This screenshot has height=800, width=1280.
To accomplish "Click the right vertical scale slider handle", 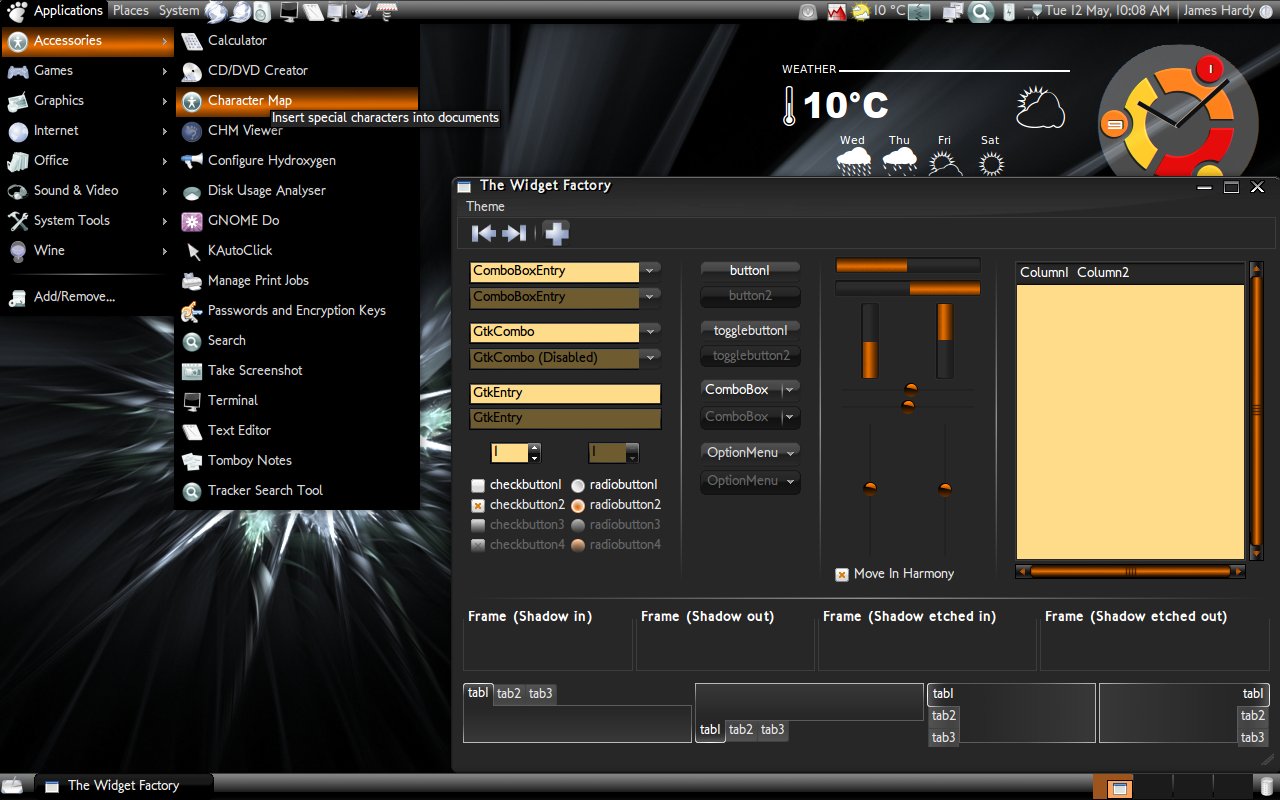I will [945, 489].
